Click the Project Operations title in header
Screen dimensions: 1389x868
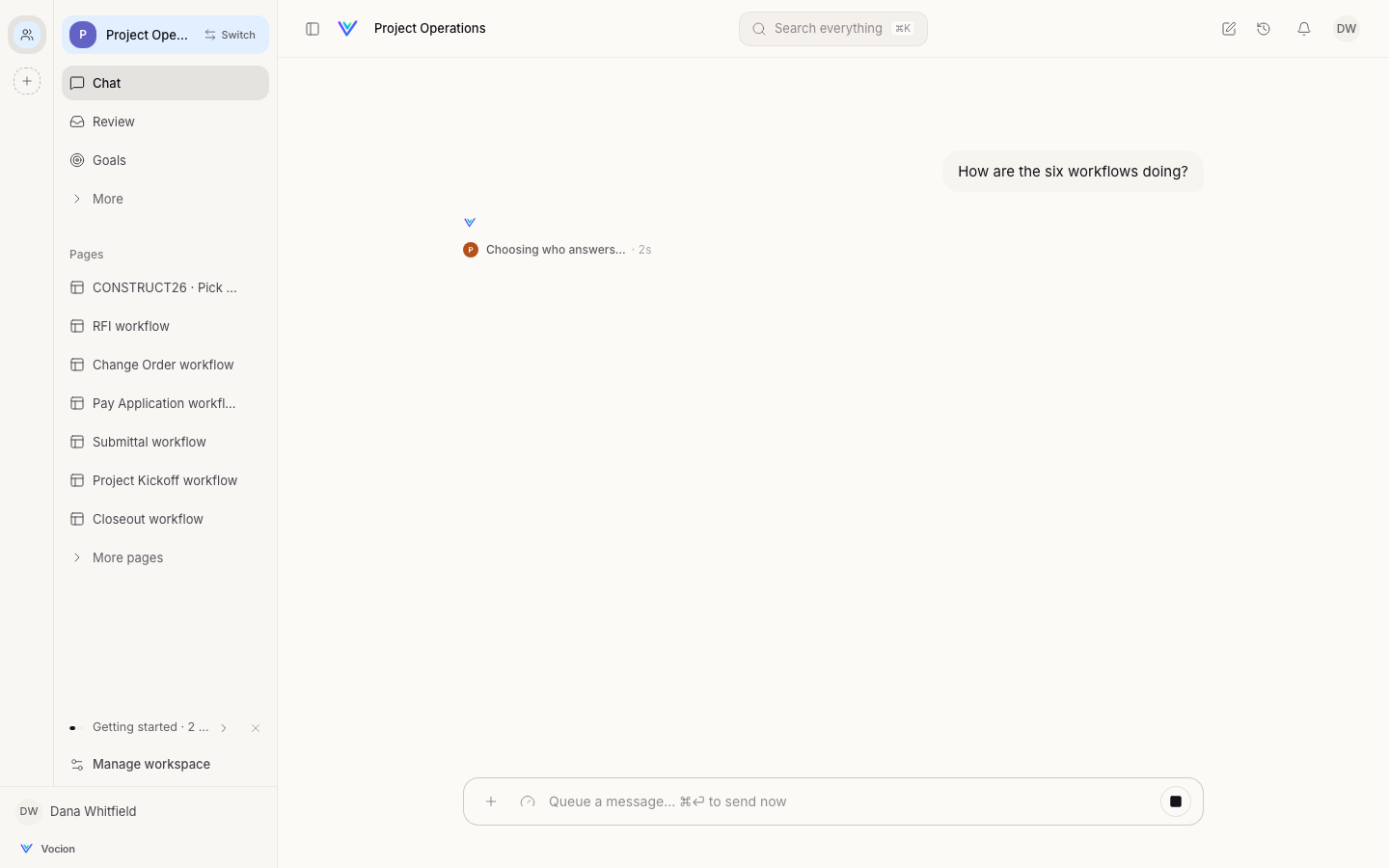coord(430,29)
